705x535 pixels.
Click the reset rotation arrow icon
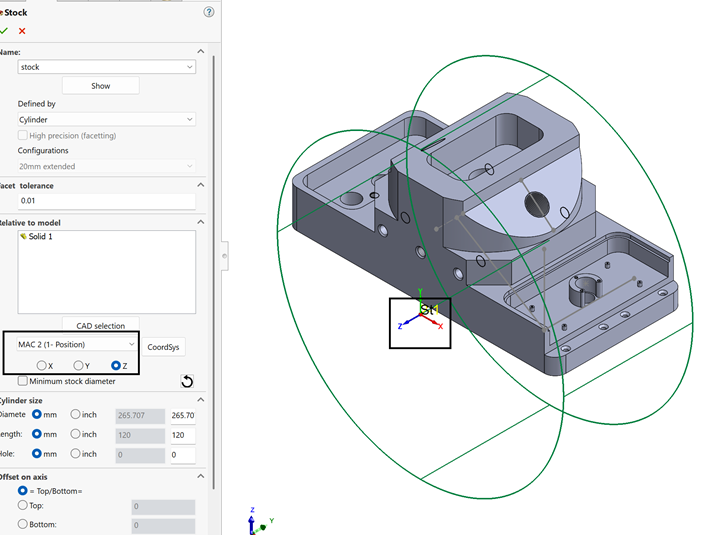tap(187, 381)
